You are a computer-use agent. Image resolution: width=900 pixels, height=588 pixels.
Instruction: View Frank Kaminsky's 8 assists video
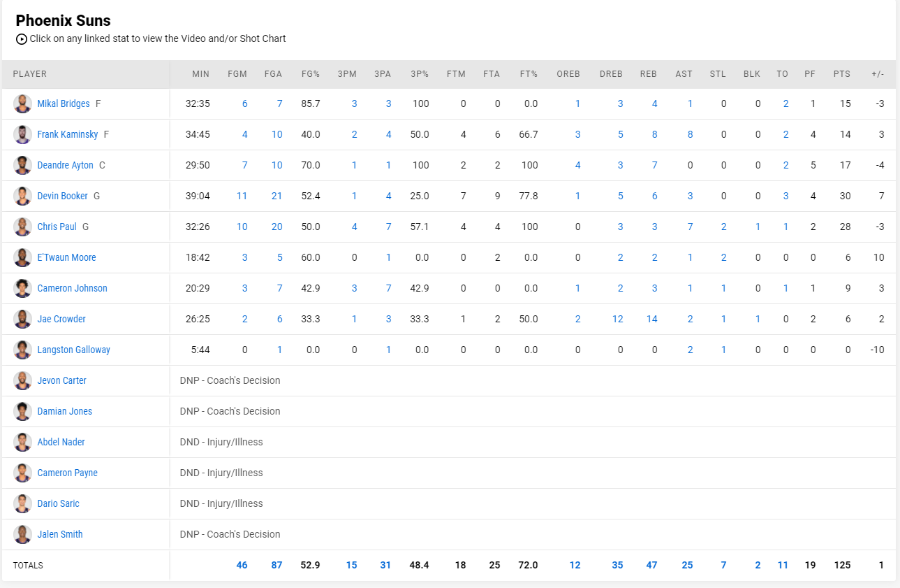tap(690, 134)
